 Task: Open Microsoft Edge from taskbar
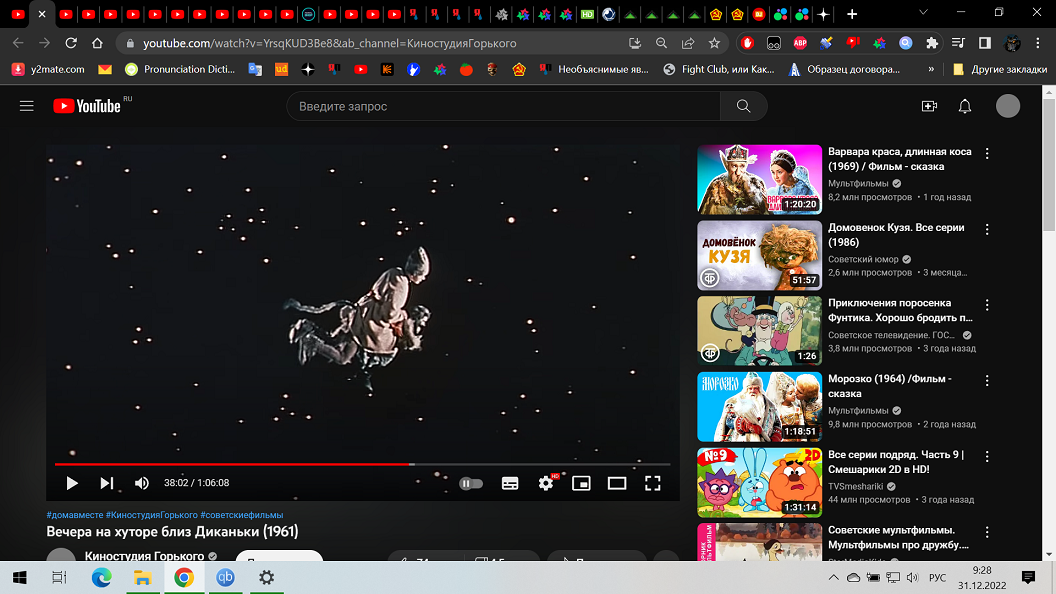tap(102, 578)
